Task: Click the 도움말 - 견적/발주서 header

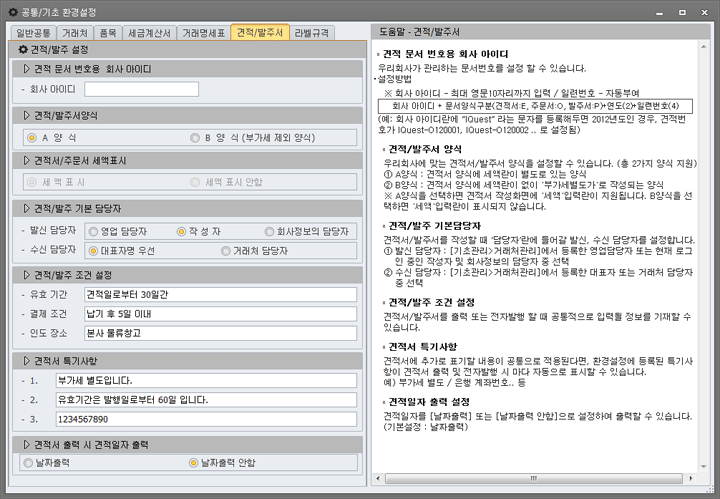Action: coord(540,32)
